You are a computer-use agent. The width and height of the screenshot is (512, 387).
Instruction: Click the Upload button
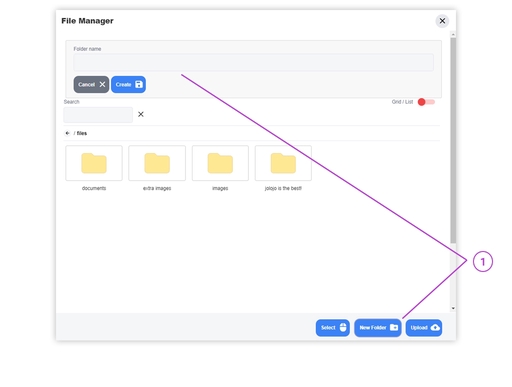[424, 328]
